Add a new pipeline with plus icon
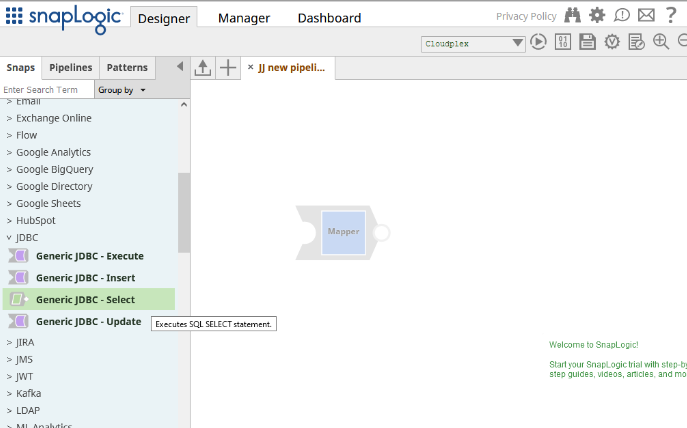Viewport: 687px width, 428px height. [228, 68]
